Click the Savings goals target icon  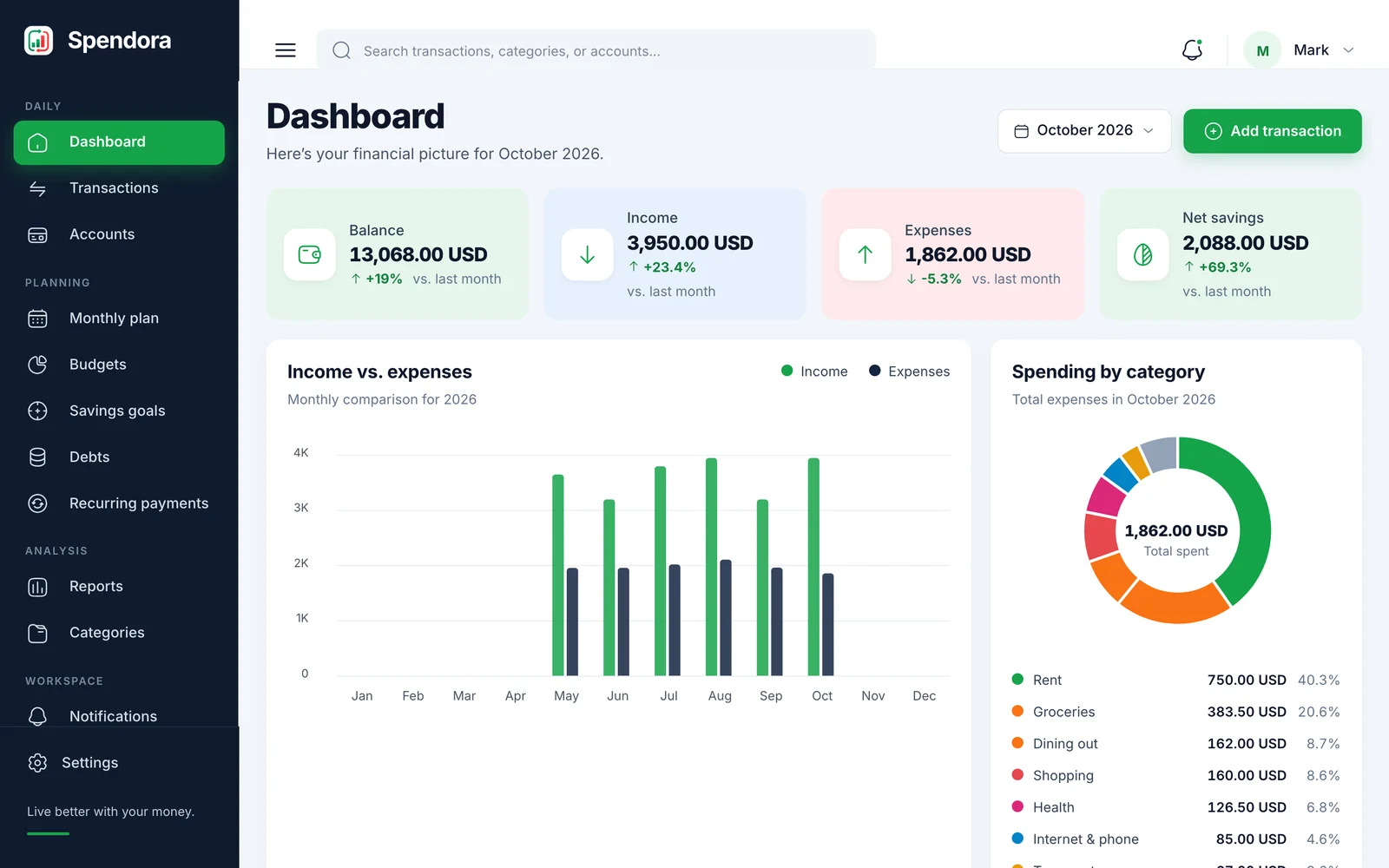37,411
